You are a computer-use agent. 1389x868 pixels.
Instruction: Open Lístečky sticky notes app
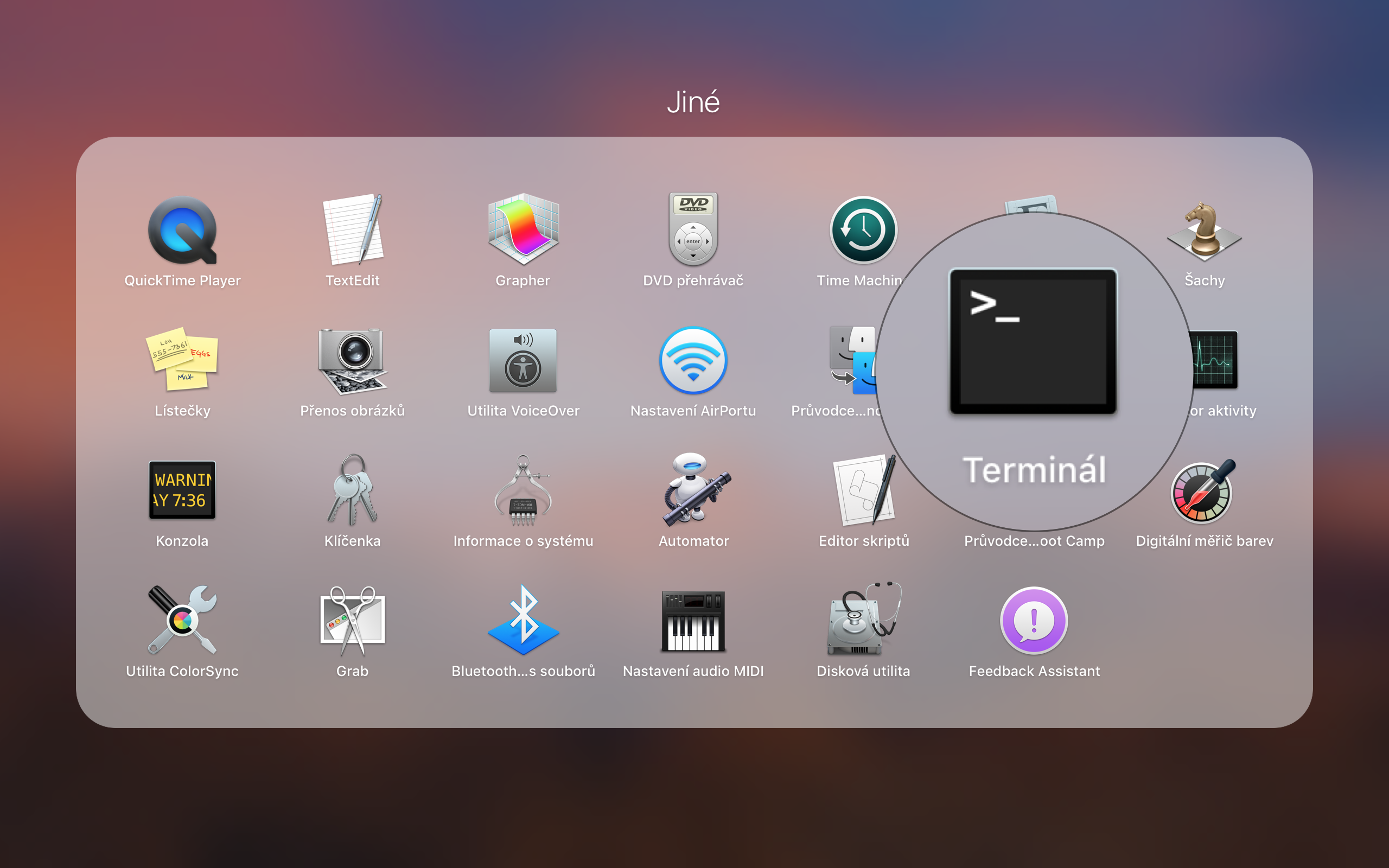[x=182, y=360]
